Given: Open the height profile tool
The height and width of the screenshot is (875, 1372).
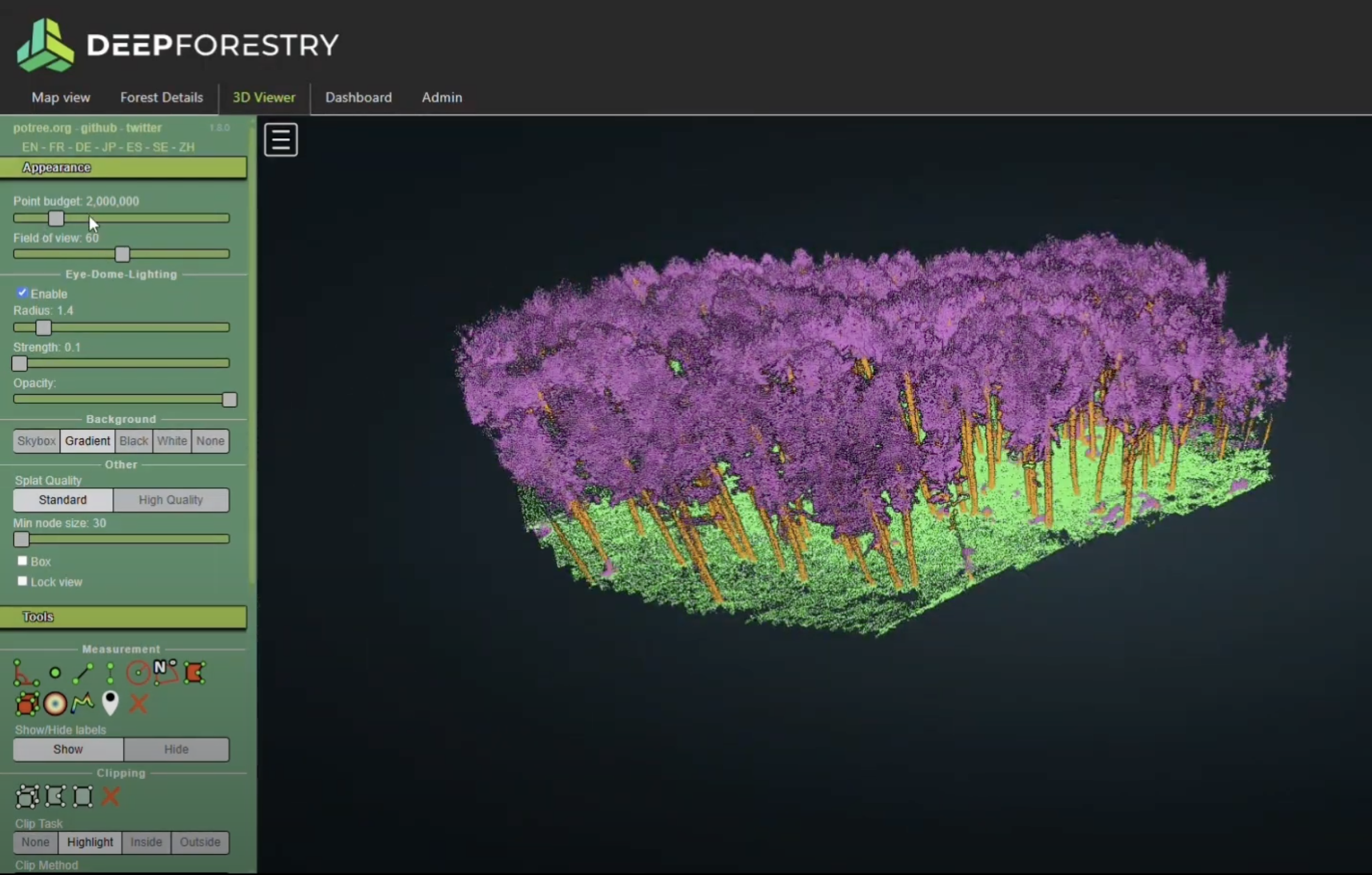Looking at the screenshot, I should click(83, 704).
